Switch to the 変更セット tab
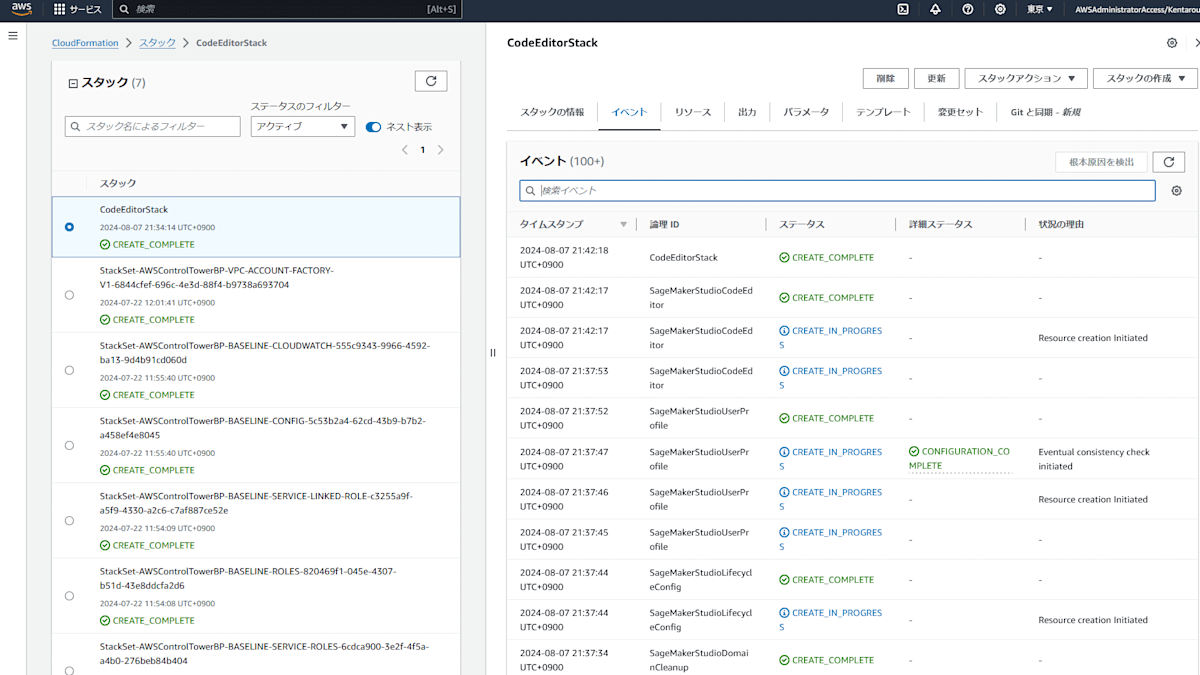Screen dimensions: 1200x675 tap(960, 112)
